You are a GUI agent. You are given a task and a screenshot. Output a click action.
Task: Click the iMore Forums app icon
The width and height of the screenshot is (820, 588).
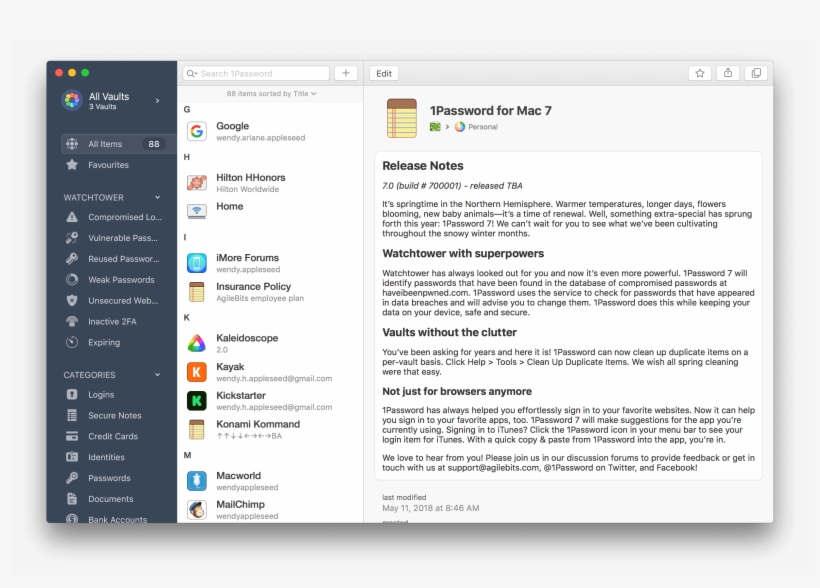(197, 263)
